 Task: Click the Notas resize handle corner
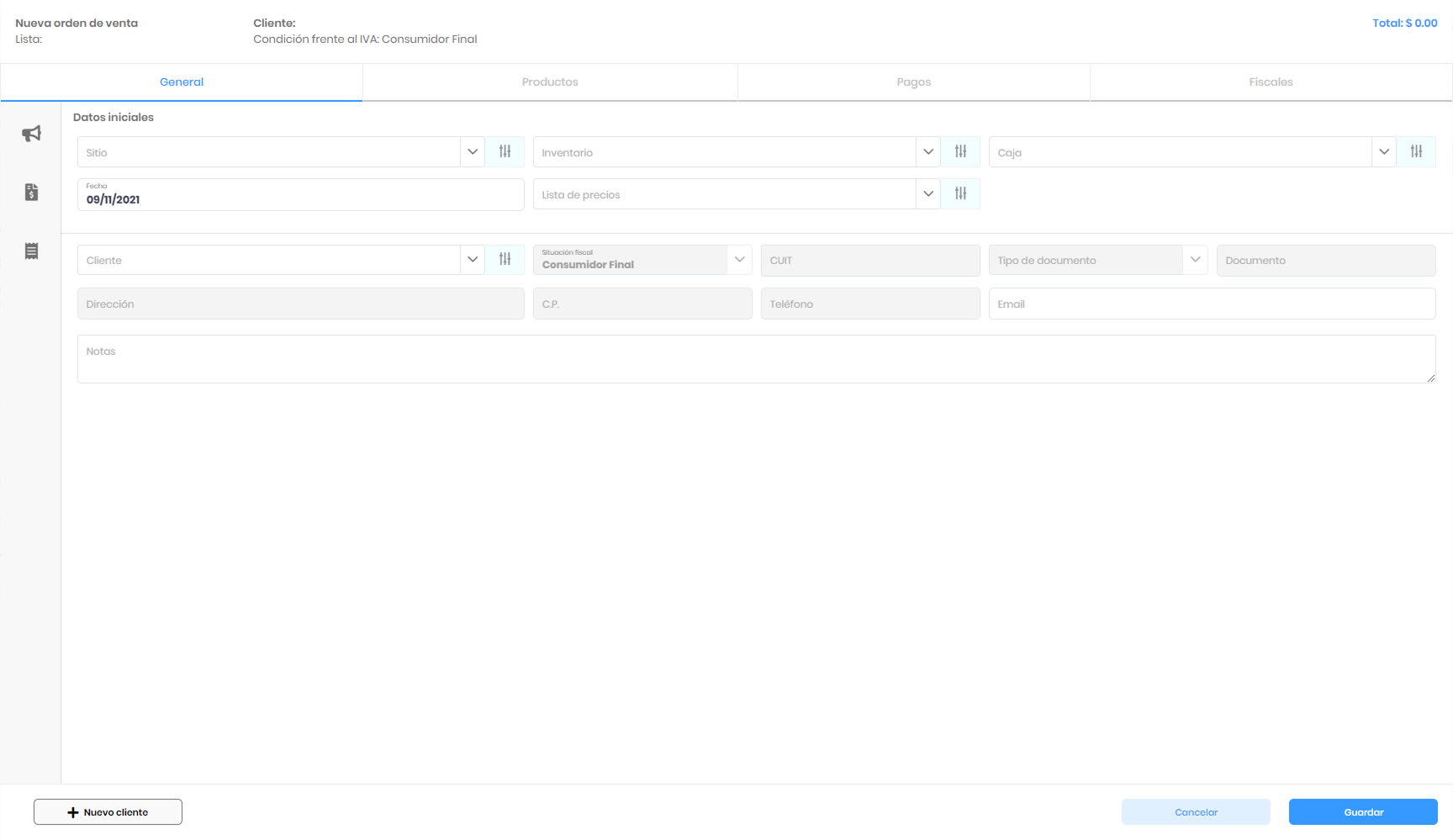[1430, 378]
